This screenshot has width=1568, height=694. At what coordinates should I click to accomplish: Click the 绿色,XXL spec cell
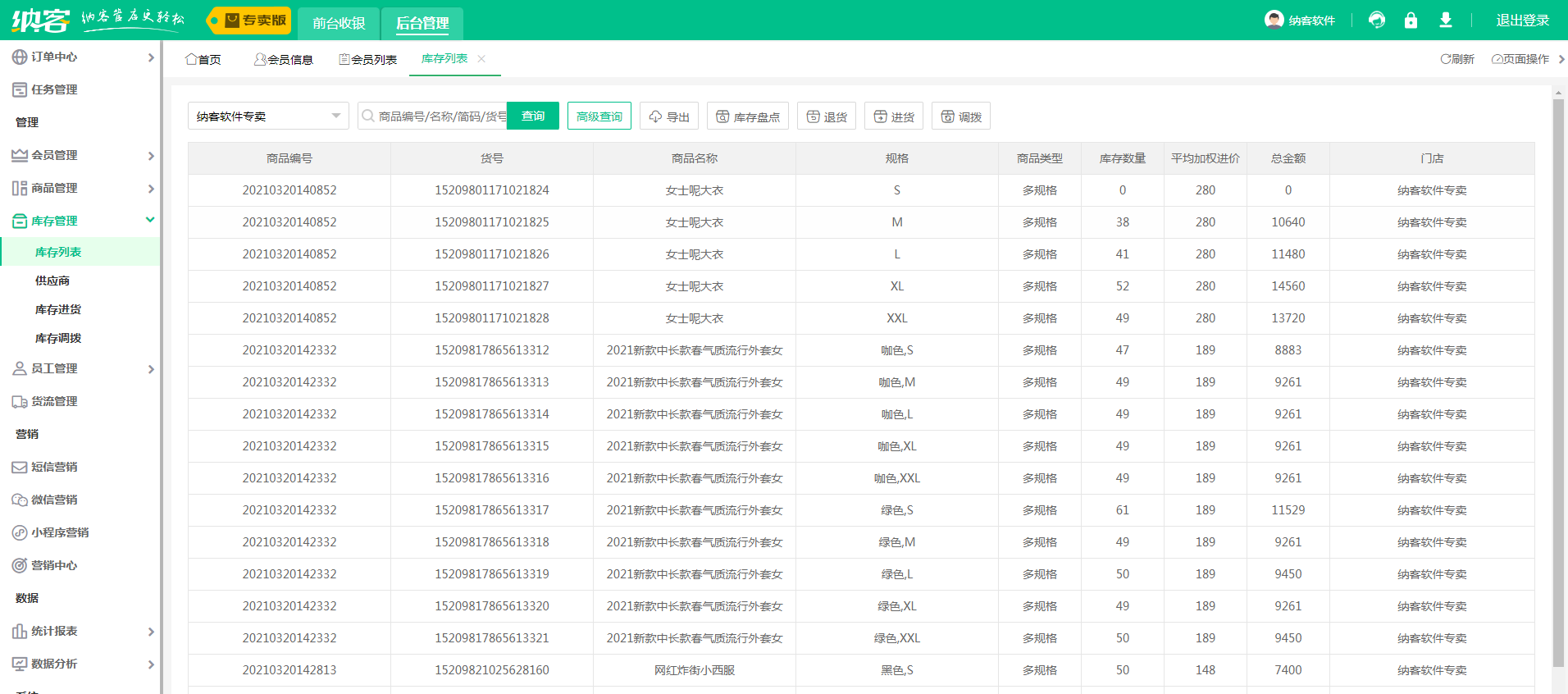(897, 638)
